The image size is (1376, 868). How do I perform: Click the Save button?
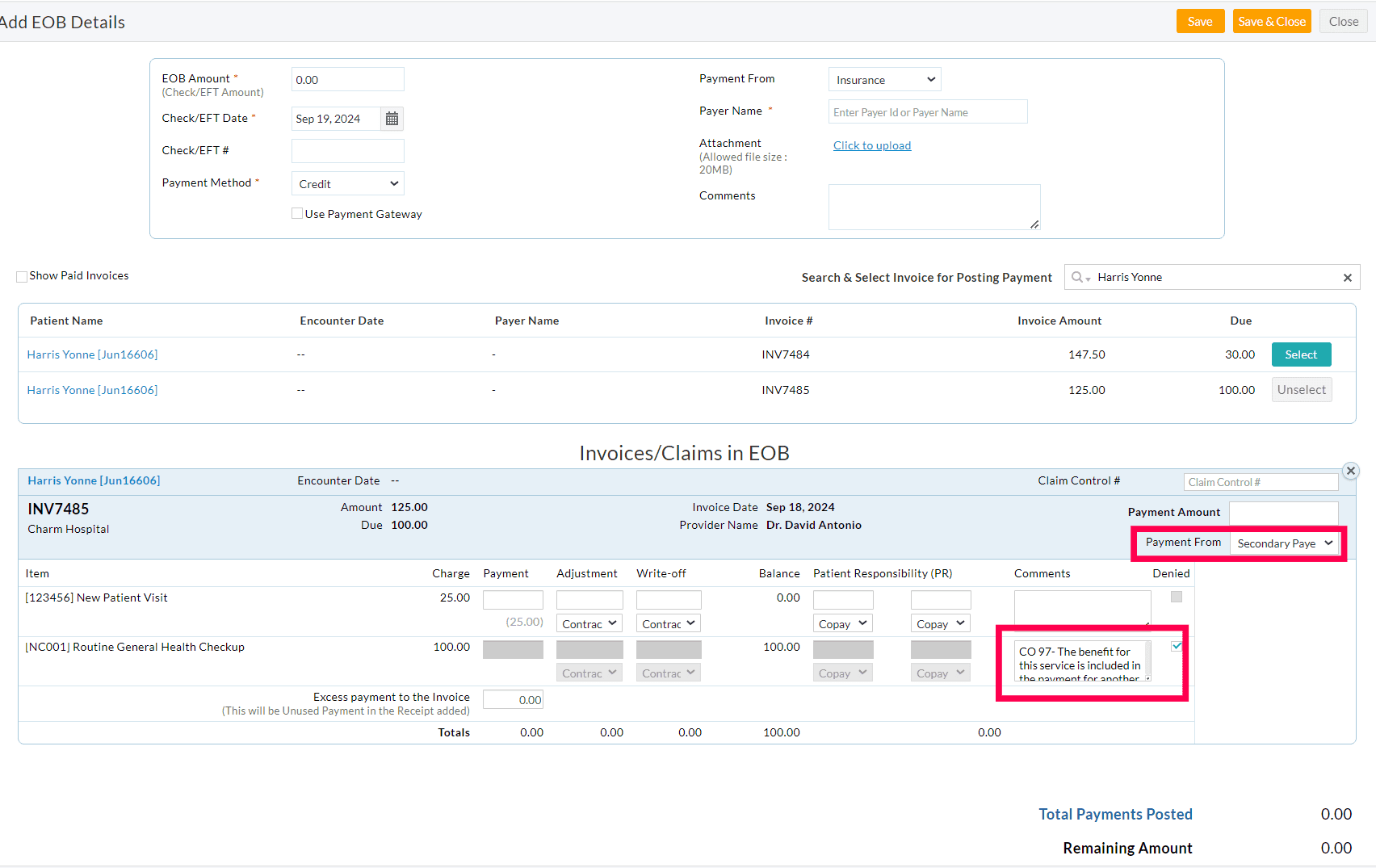[x=1200, y=21]
